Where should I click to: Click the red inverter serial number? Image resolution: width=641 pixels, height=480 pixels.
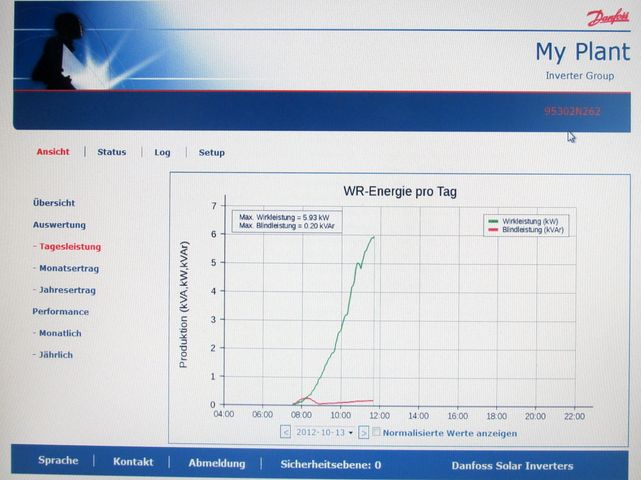point(572,111)
